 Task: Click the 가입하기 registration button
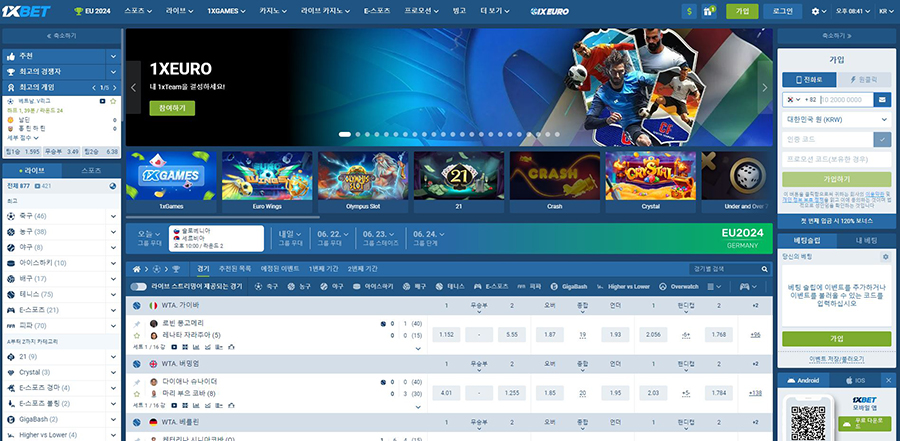point(836,179)
